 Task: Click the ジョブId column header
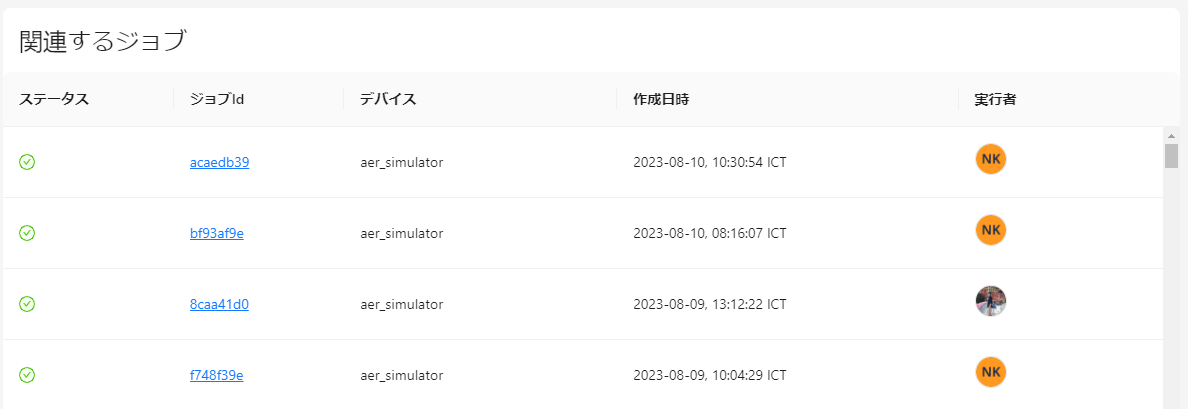pos(217,99)
